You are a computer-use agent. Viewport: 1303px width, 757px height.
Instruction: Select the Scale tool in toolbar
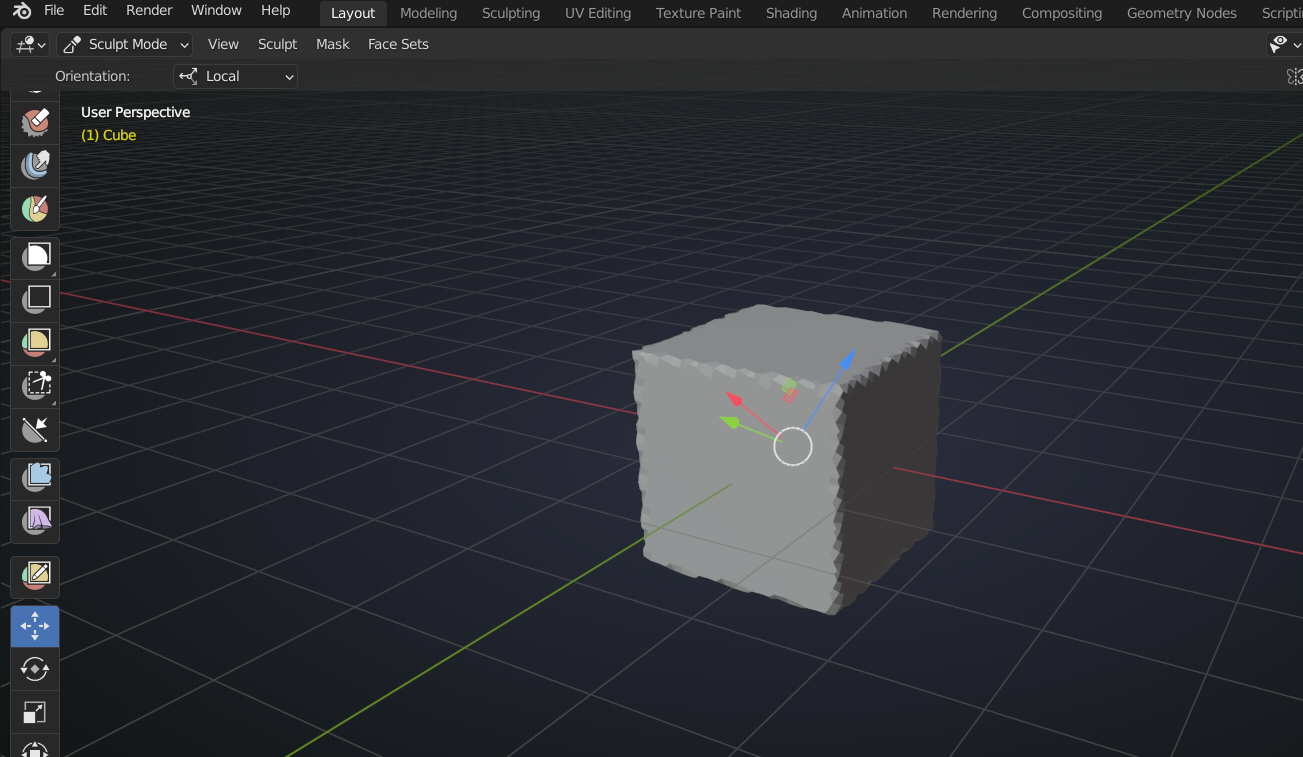[35, 712]
